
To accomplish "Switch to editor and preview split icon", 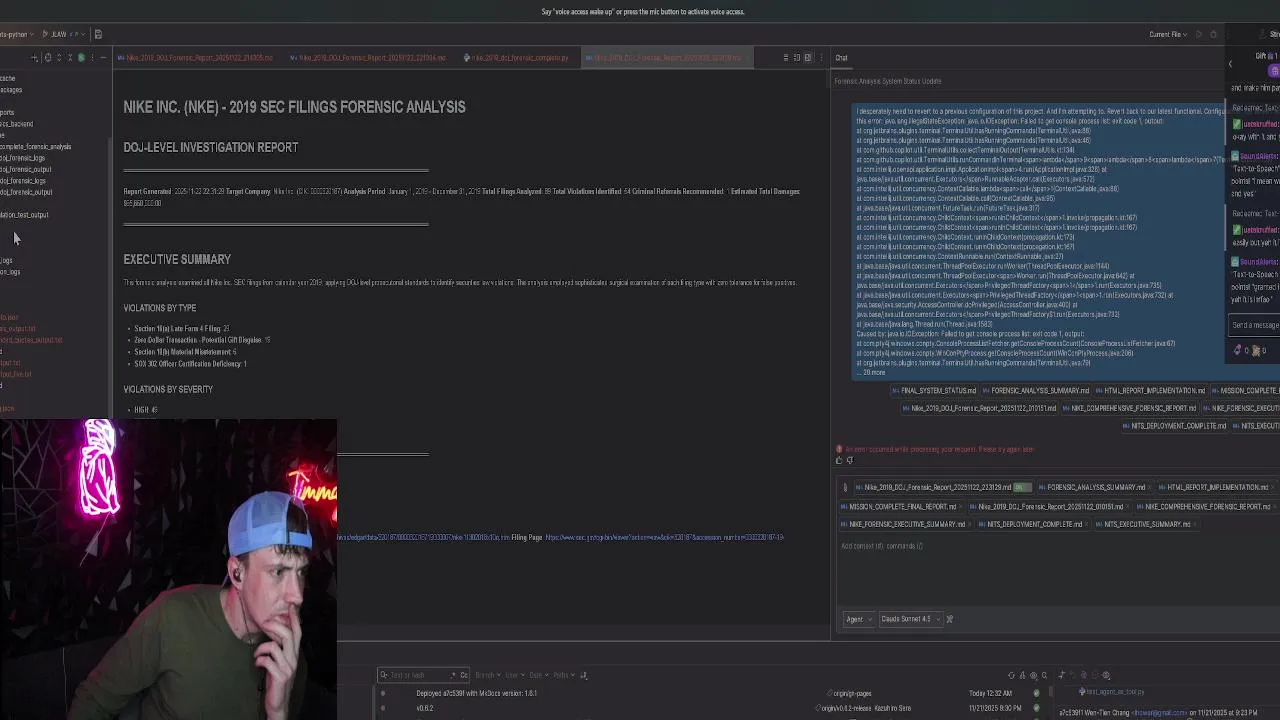I will (x=797, y=58).
